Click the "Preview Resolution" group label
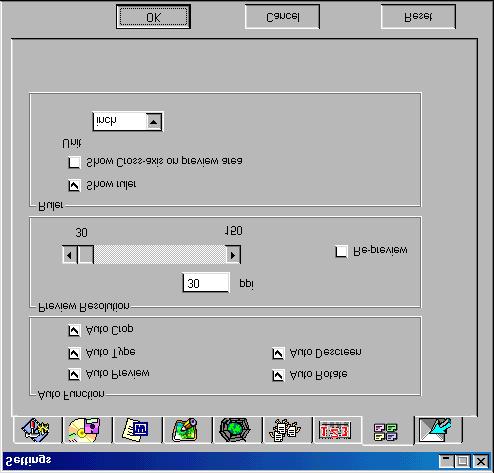This screenshot has width=494, height=473. (x=84, y=306)
